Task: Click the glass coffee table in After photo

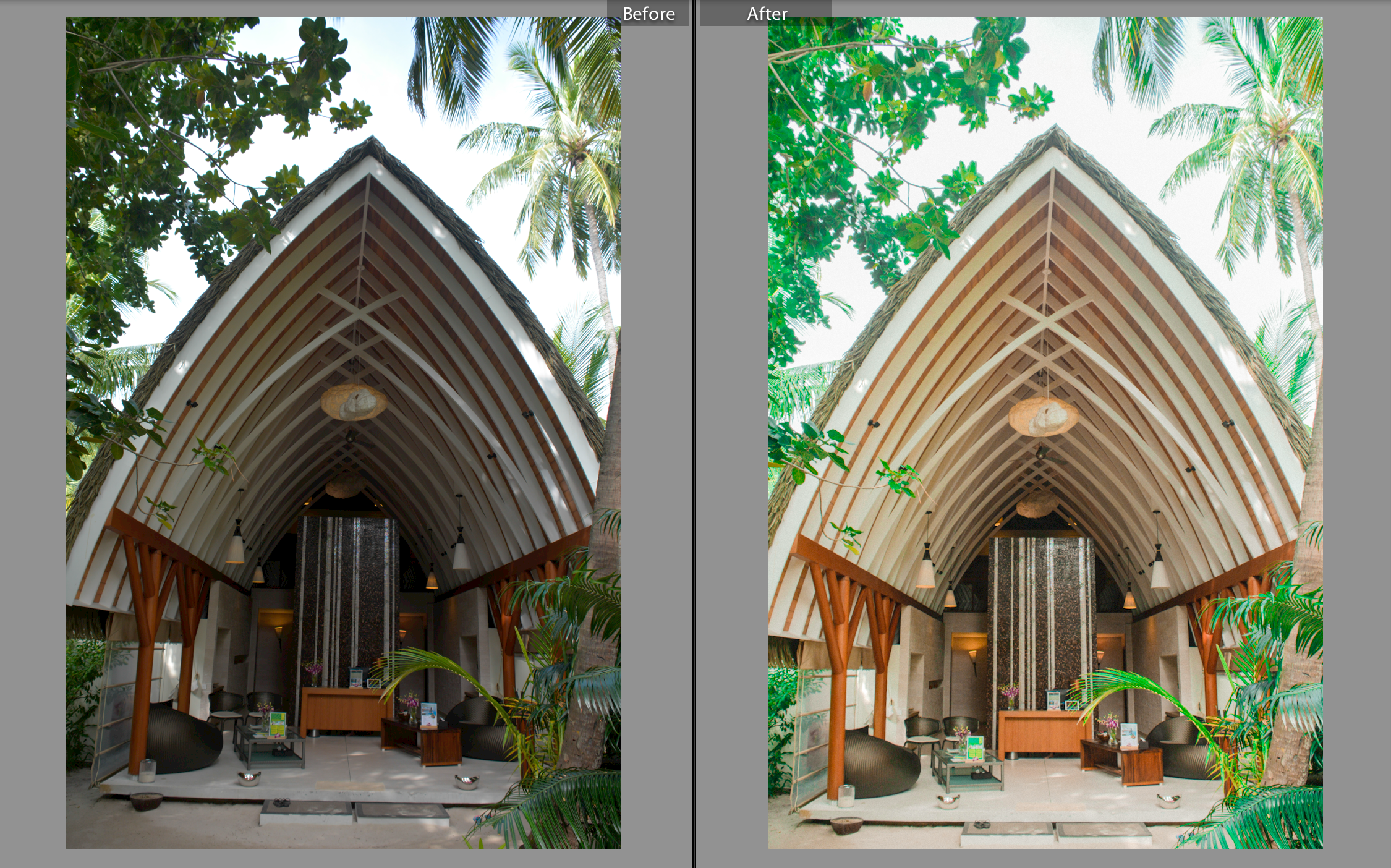Action: (968, 770)
